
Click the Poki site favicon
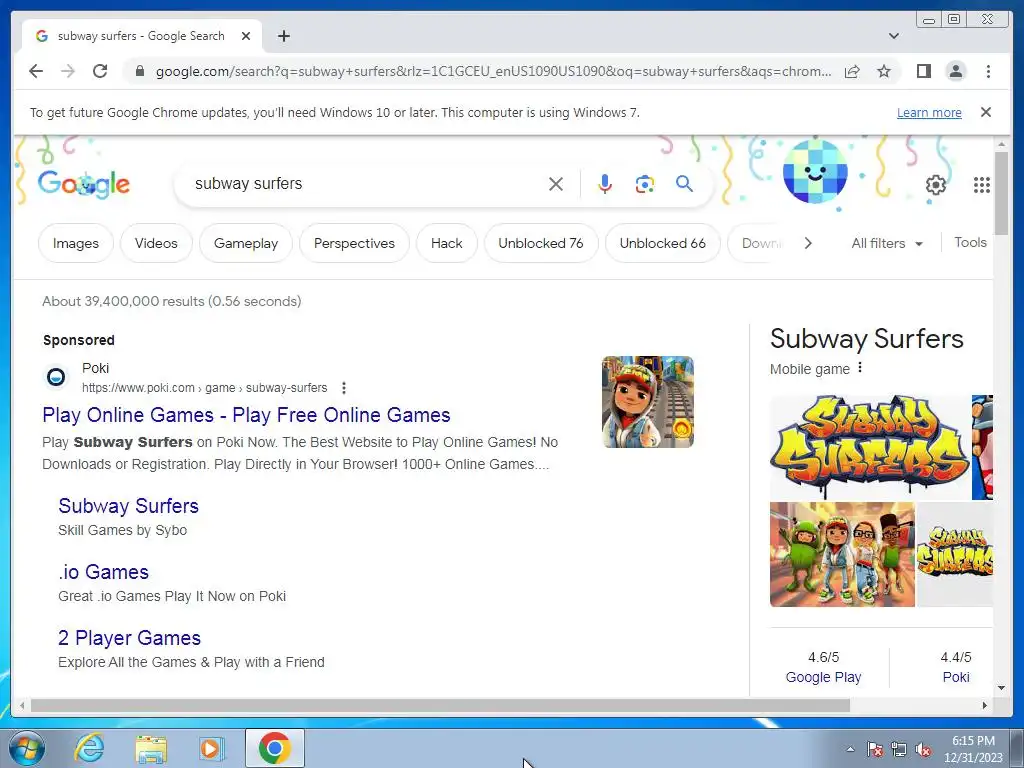(56, 377)
